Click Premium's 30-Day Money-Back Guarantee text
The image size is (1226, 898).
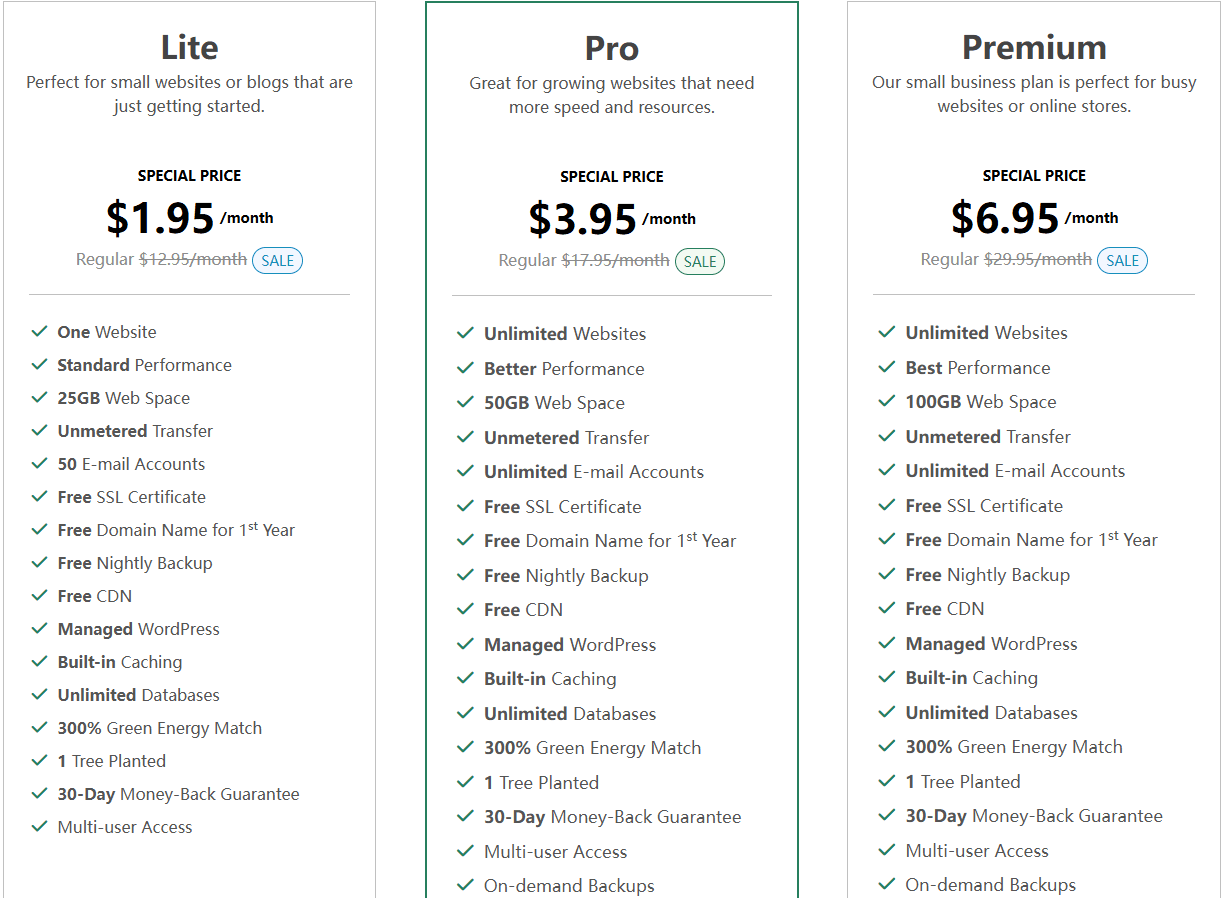tap(1034, 816)
